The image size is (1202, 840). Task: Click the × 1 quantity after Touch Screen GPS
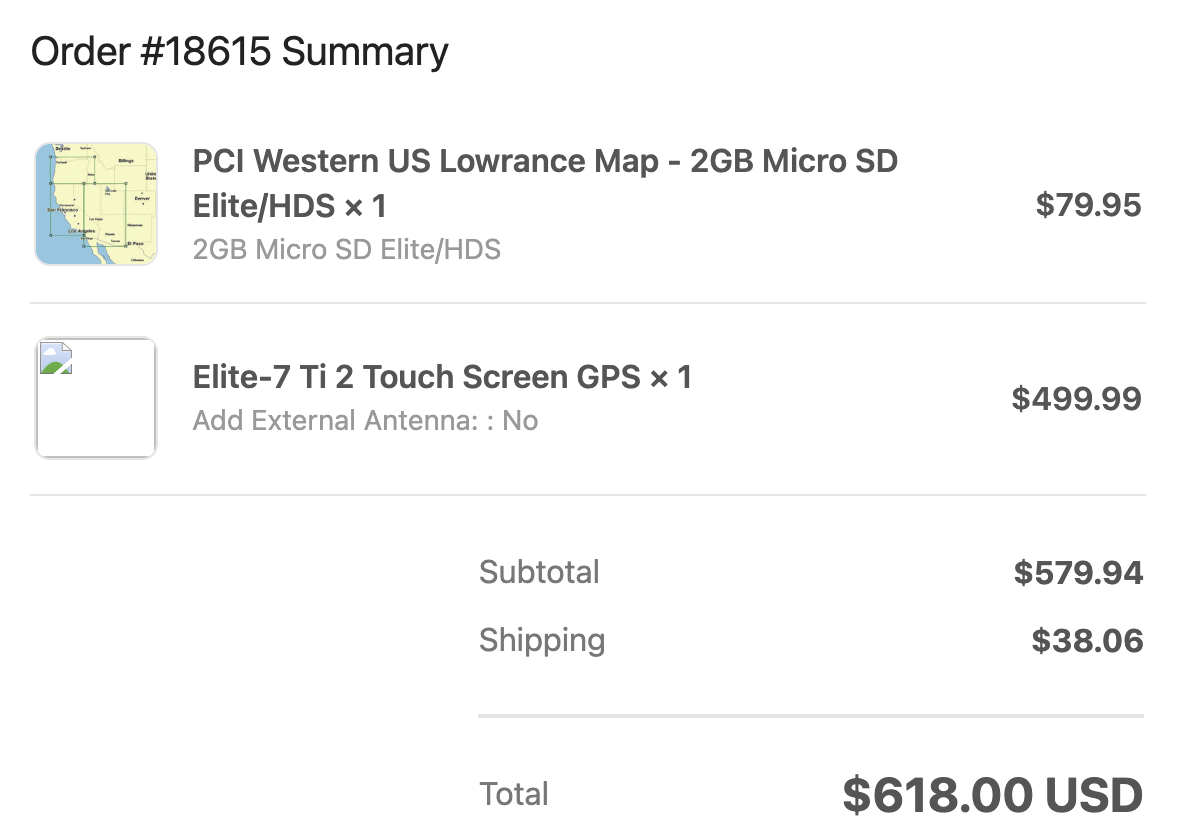(670, 378)
